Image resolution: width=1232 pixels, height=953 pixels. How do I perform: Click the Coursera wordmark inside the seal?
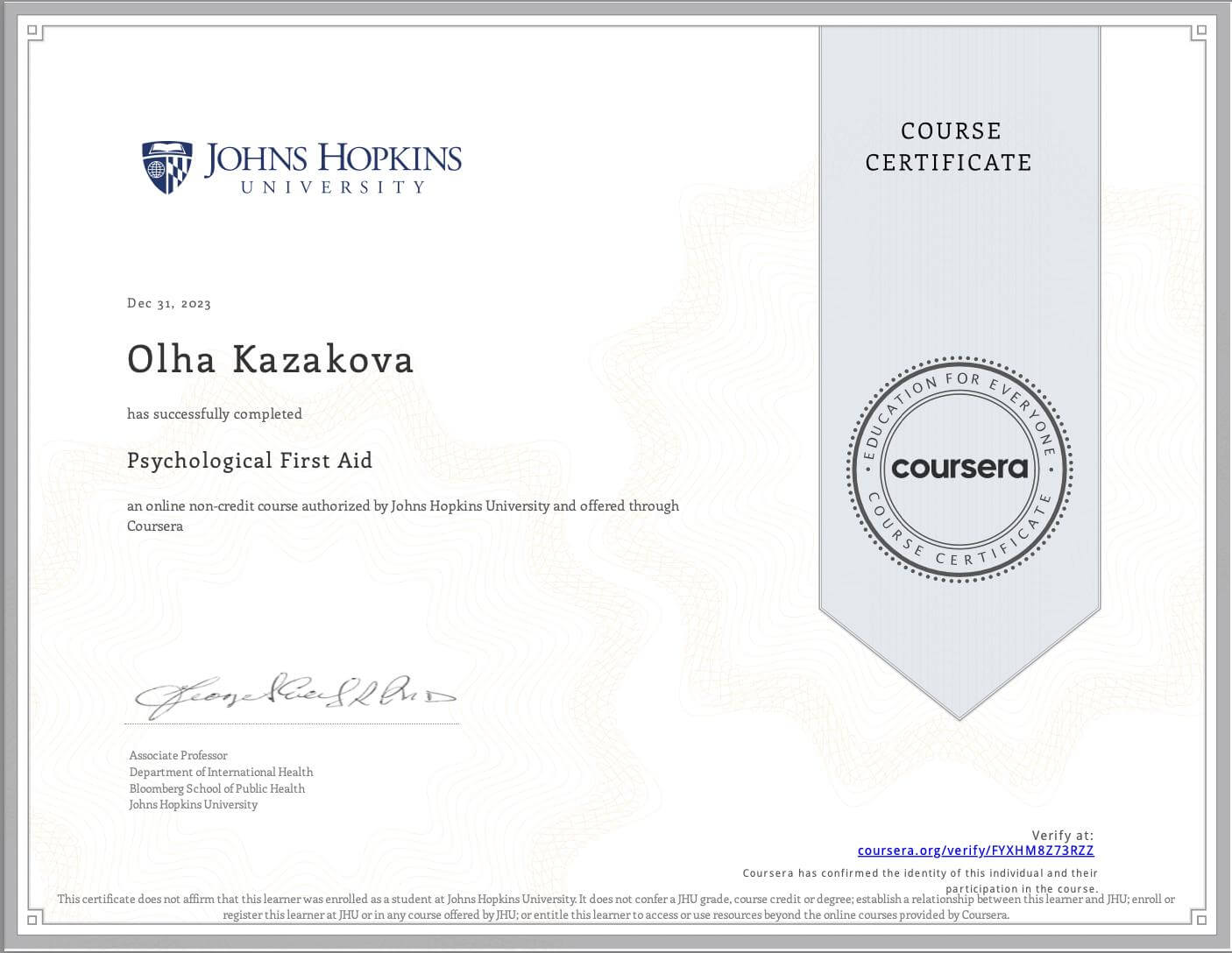pos(959,468)
